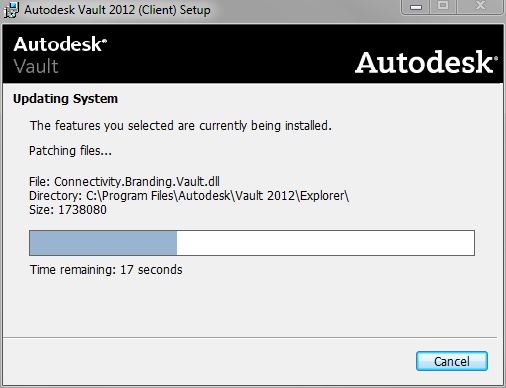Click the disabled maximize window button

443,6
